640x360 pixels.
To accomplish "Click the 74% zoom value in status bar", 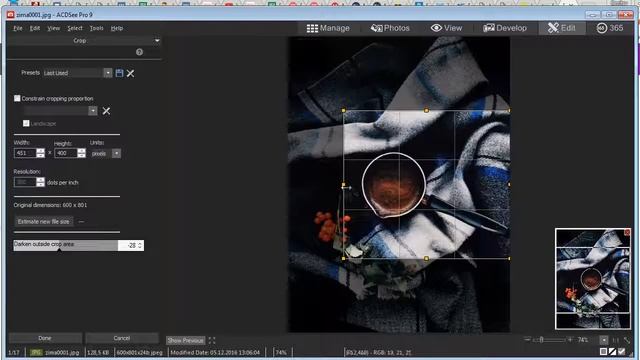I will click(281, 352).
